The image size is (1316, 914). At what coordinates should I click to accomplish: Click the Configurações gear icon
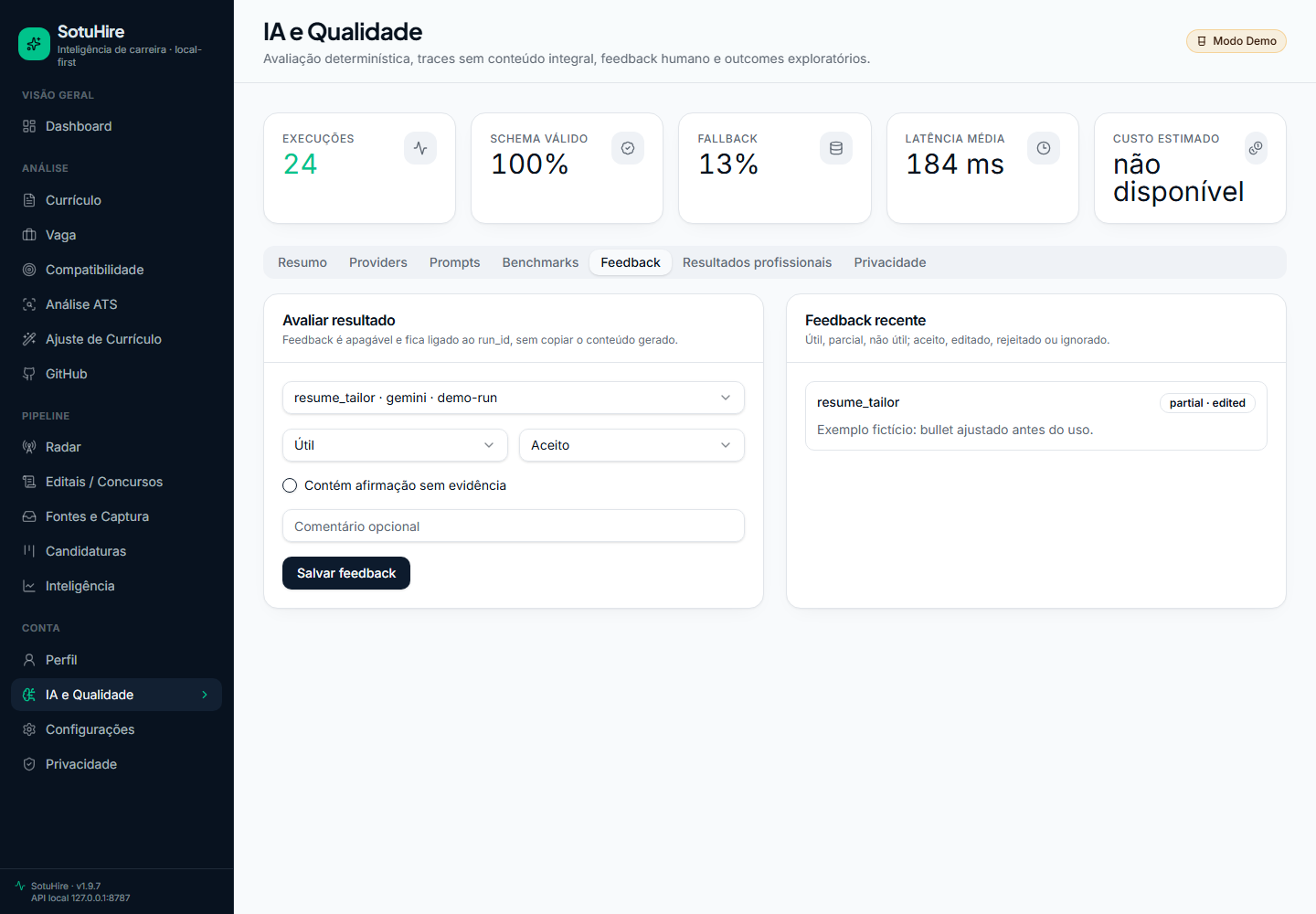[29, 729]
